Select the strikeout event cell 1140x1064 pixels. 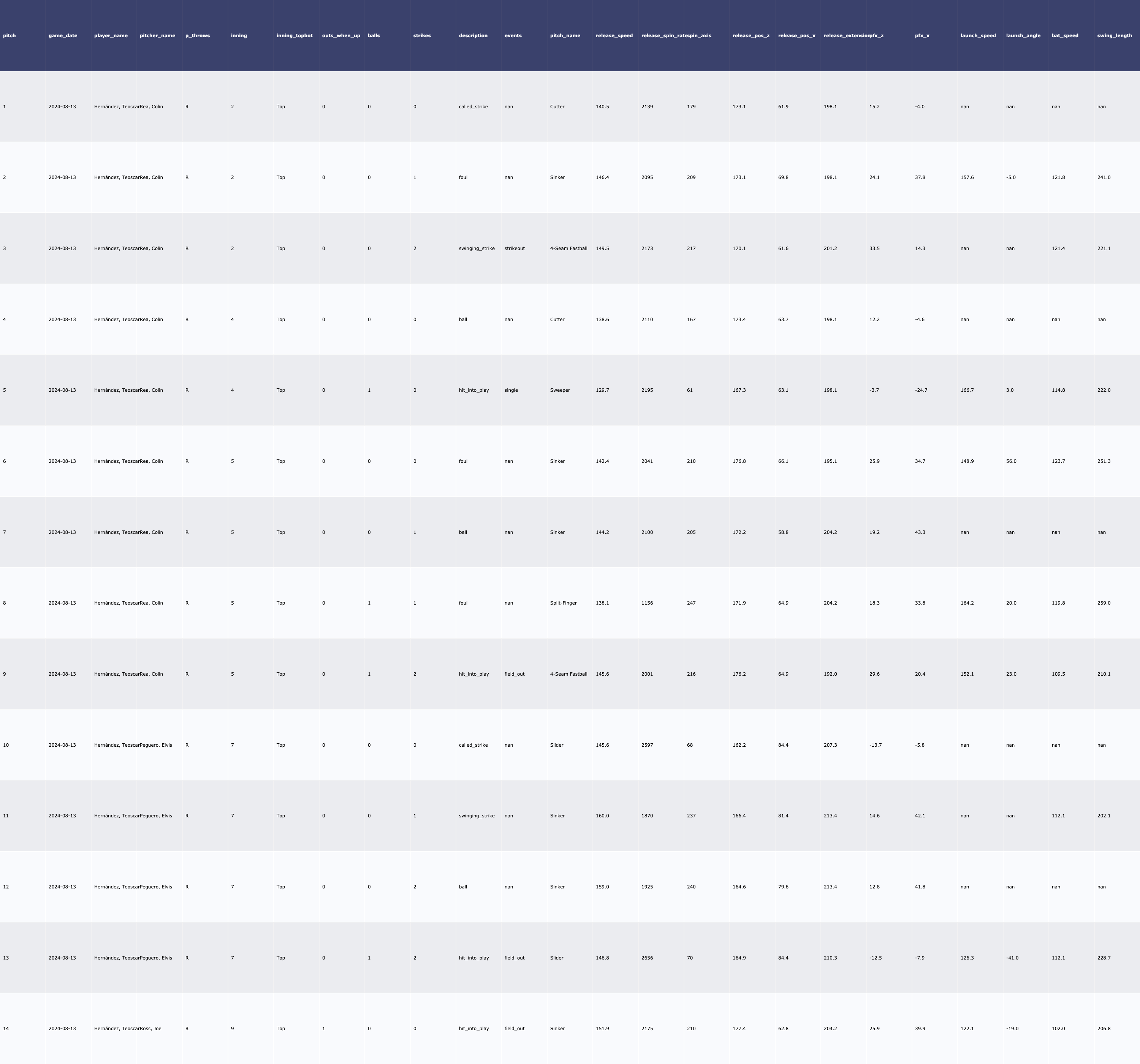[x=515, y=249]
